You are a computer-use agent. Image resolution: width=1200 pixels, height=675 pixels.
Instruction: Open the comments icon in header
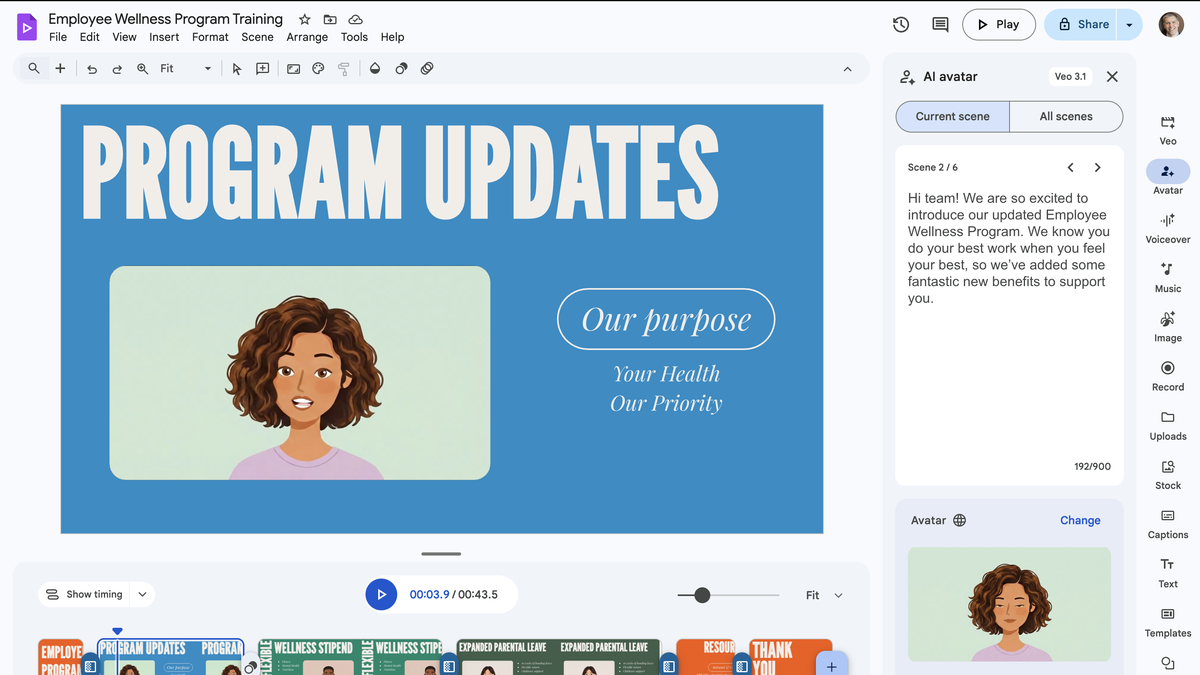940,25
